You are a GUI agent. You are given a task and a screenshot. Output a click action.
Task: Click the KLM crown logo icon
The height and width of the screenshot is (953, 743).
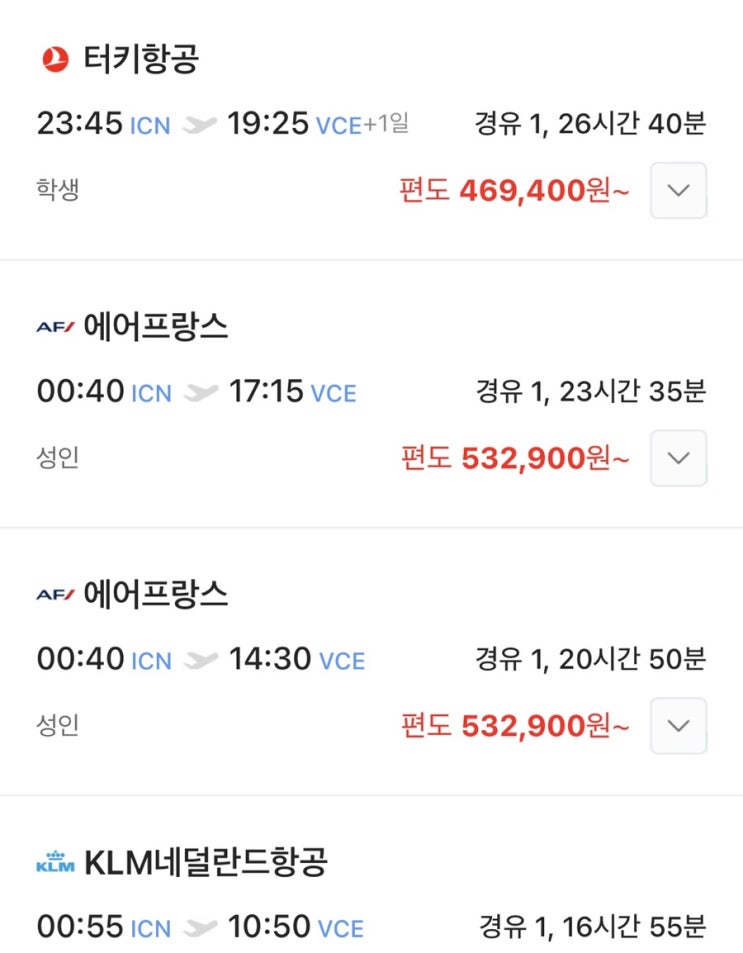point(55,863)
